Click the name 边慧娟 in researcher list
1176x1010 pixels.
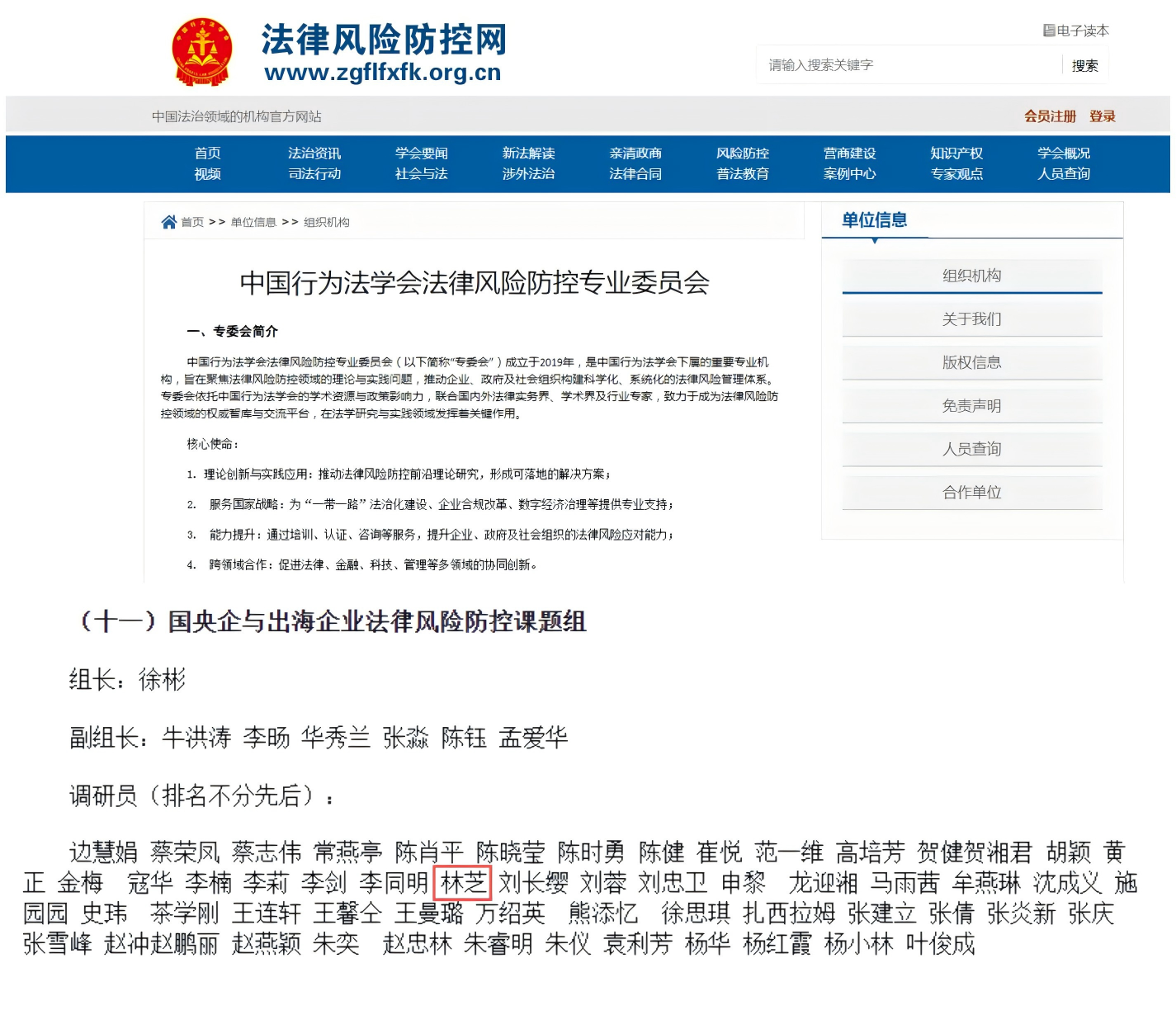tap(104, 852)
